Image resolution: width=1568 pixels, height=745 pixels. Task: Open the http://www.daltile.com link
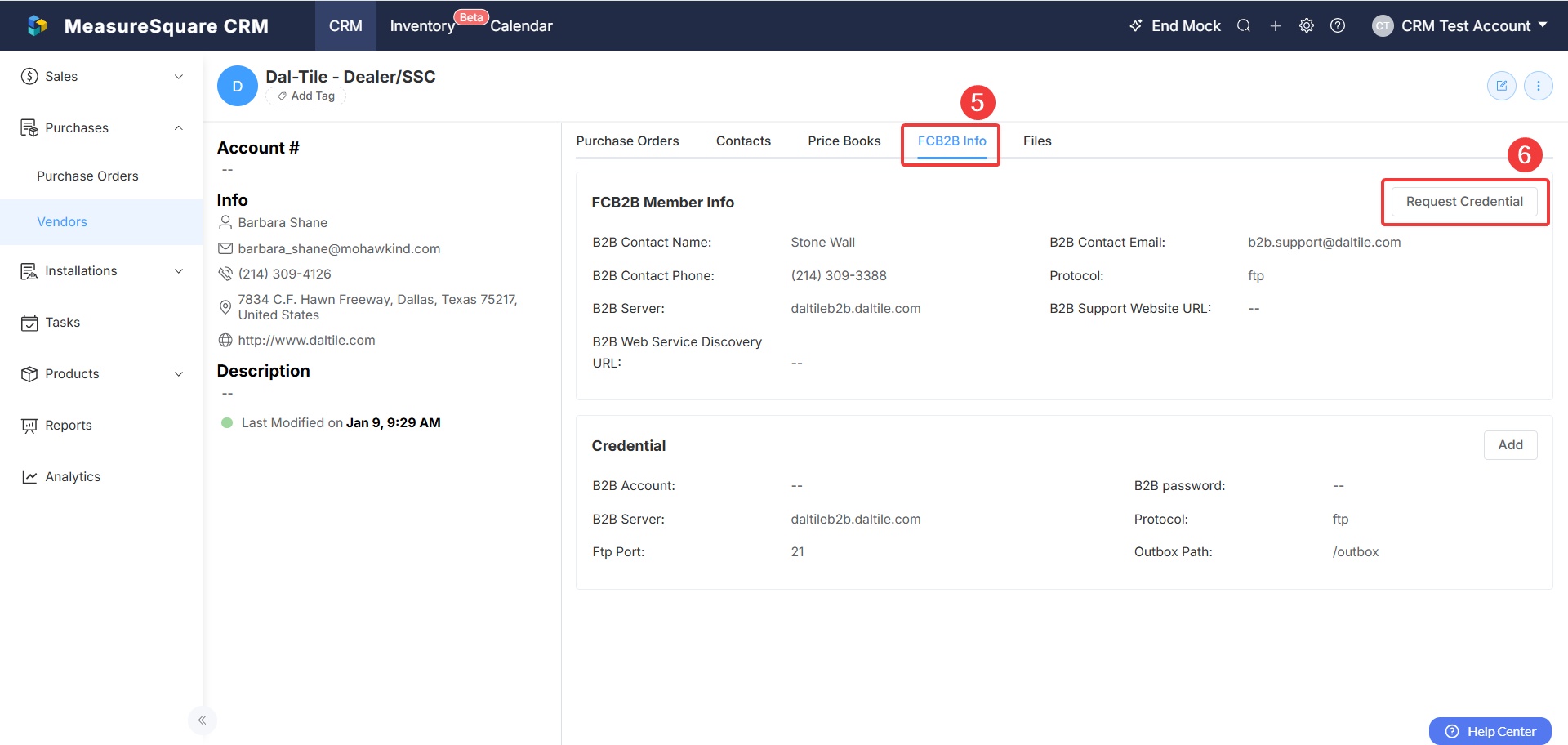(x=306, y=340)
